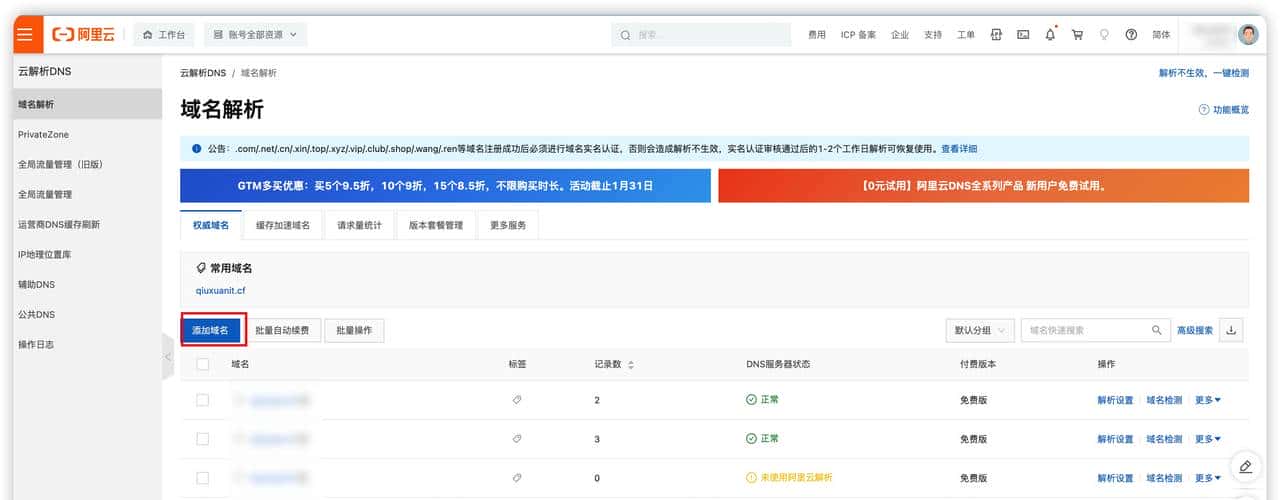Click the code/API icon in top bar
Screen dimensions: 1280x500
point(996,34)
